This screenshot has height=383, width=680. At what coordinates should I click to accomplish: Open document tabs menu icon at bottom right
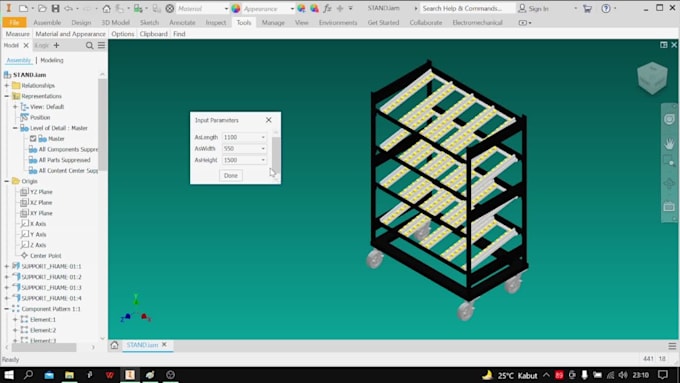(672, 346)
